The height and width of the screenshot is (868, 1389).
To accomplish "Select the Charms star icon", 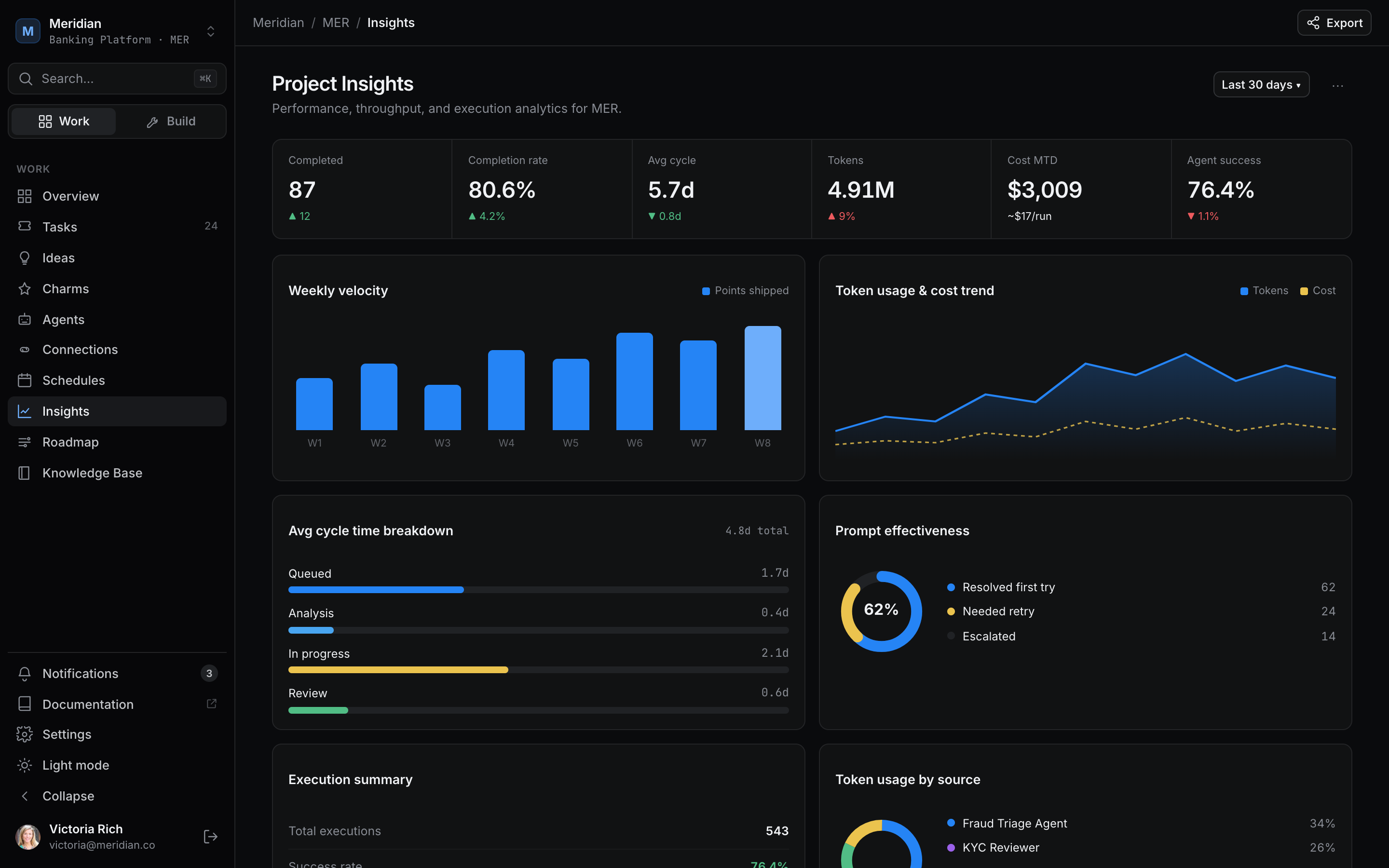I will (24, 289).
